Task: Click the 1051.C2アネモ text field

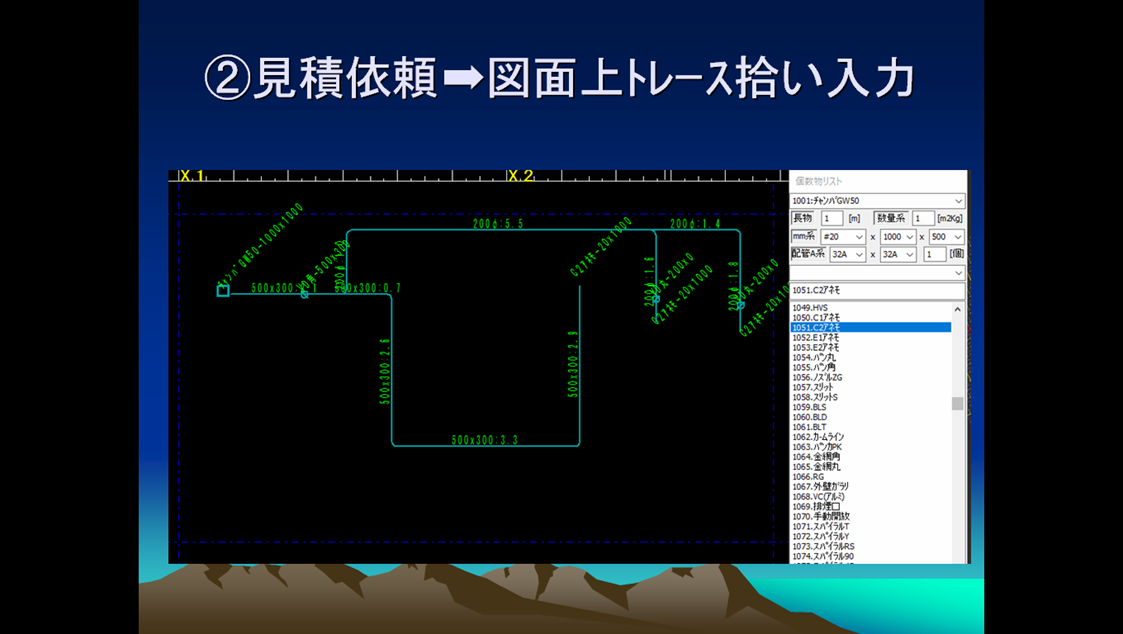Action: click(x=877, y=290)
